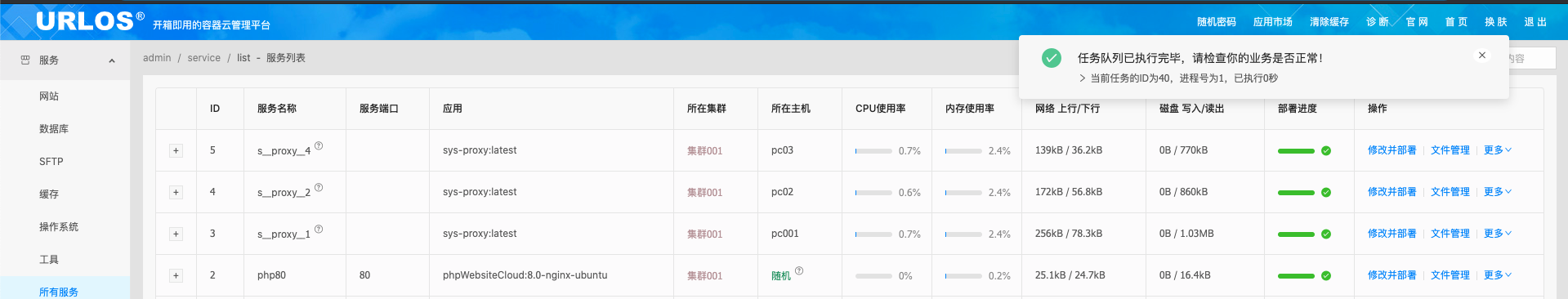Click the help icon next to s_proxy_4
The height and width of the screenshot is (299, 1568).
pos(319,146)
